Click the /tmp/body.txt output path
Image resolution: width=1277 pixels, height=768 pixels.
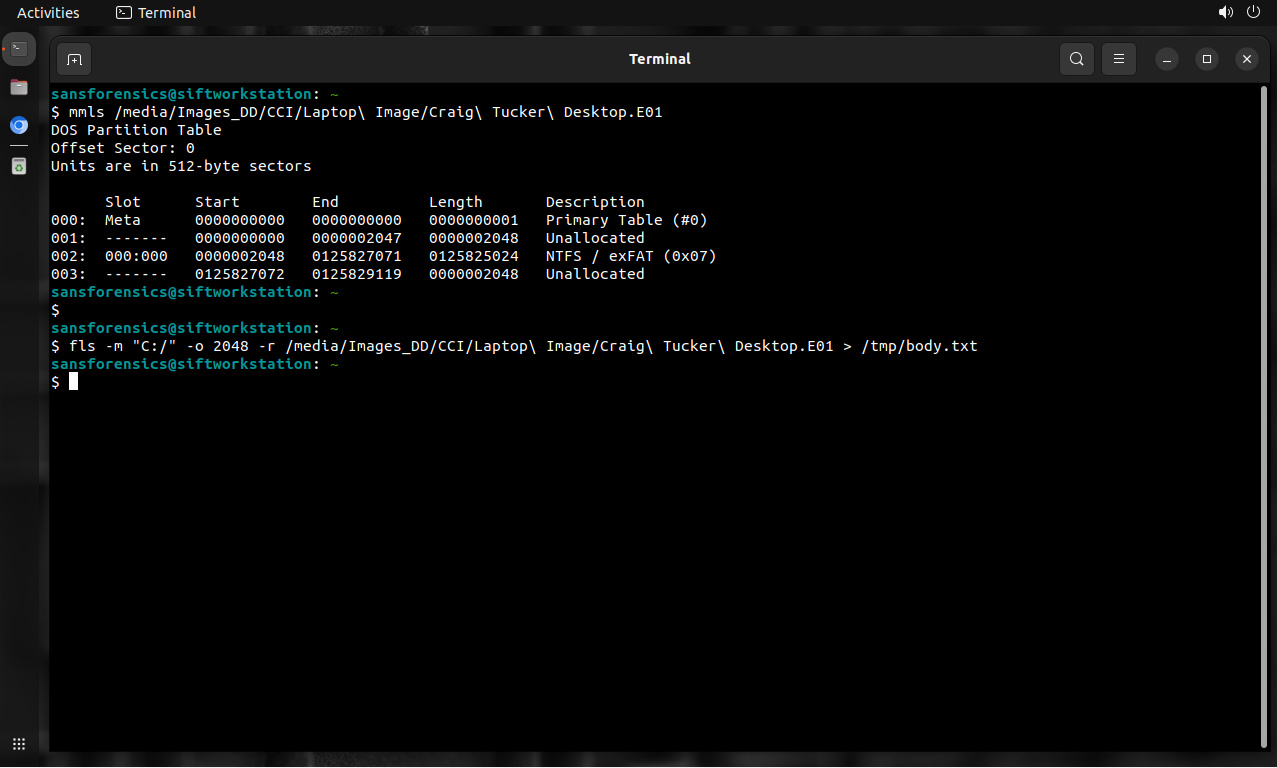tap(919, 346)
